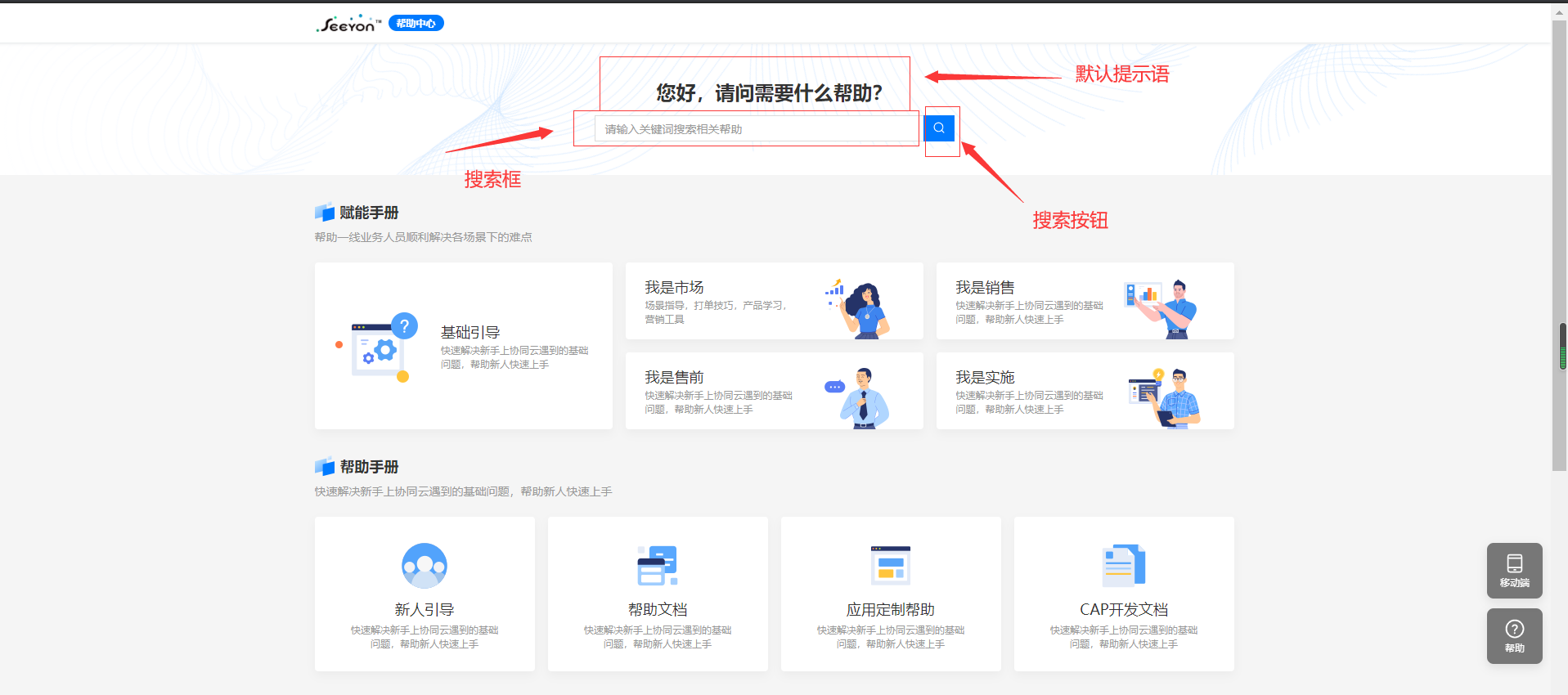Click the 帮助手册 blue book icon

click(325, 467)
